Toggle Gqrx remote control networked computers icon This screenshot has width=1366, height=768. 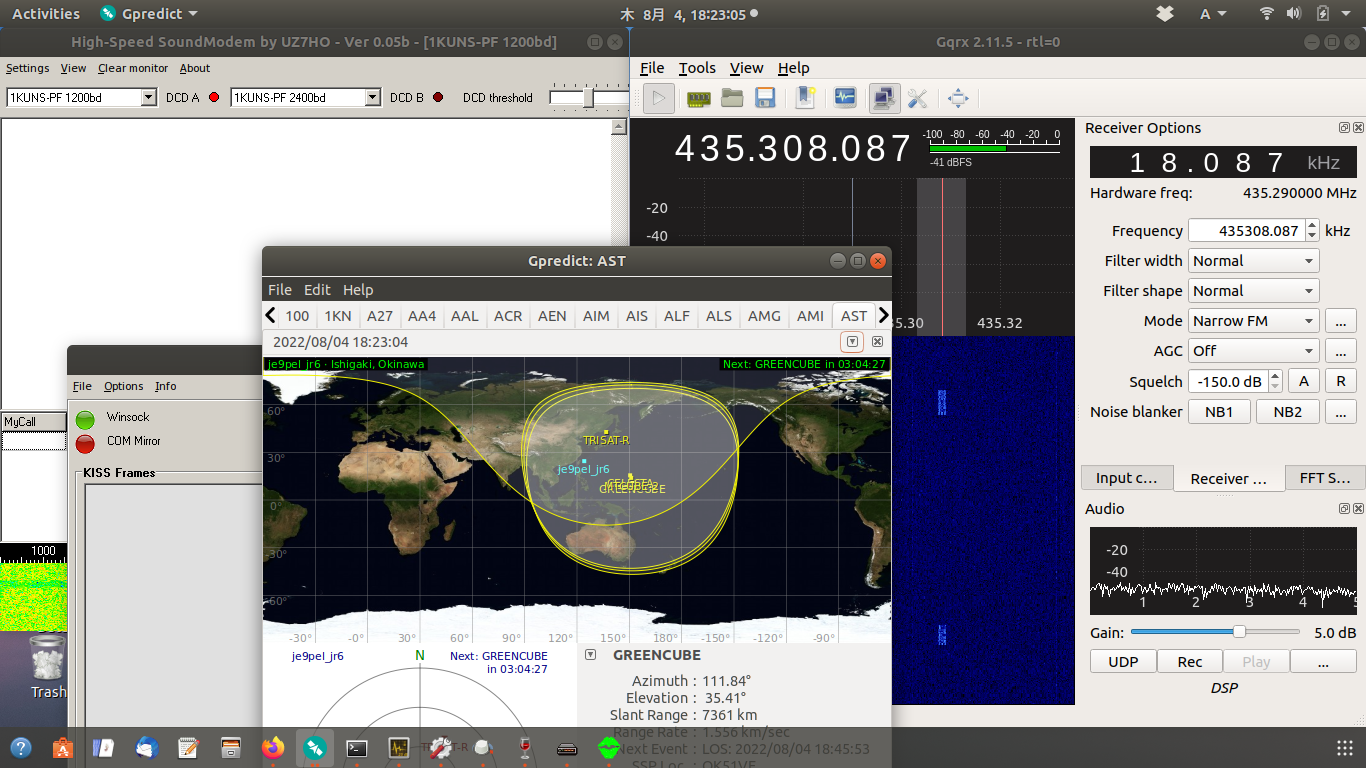pos(884,98)
